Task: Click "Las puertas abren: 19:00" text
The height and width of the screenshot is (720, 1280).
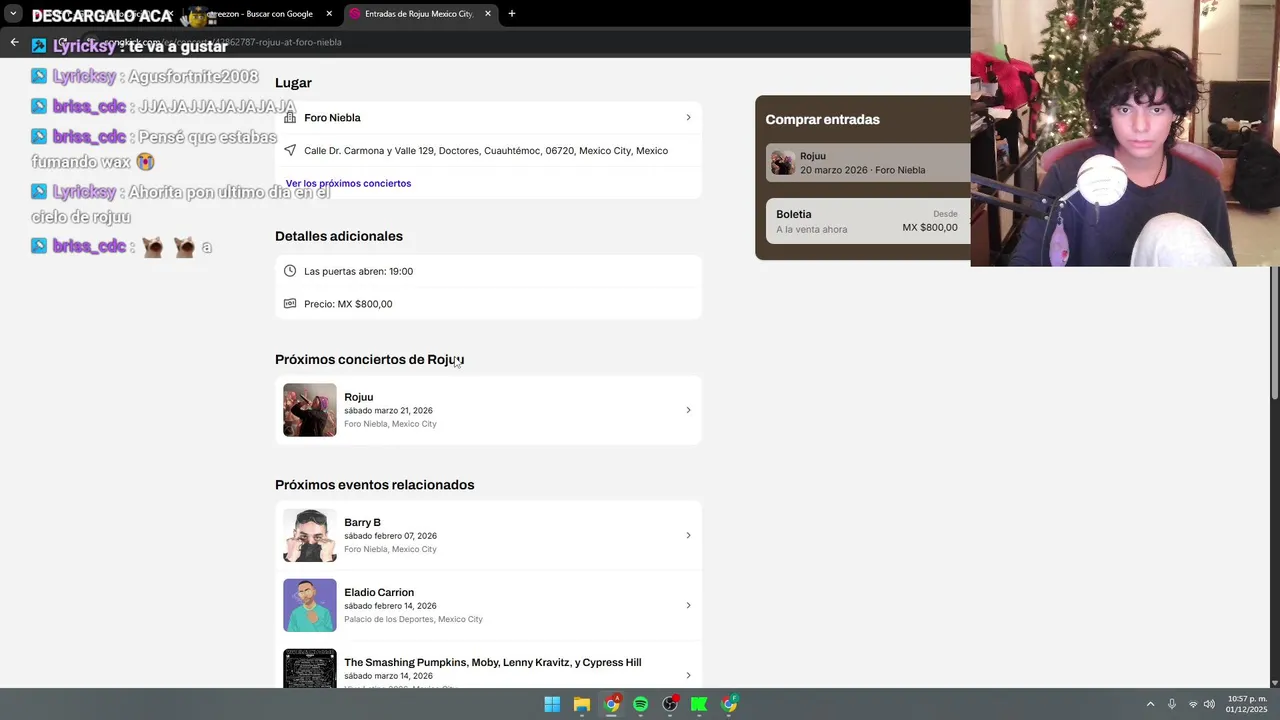Action: coord(358,271)
